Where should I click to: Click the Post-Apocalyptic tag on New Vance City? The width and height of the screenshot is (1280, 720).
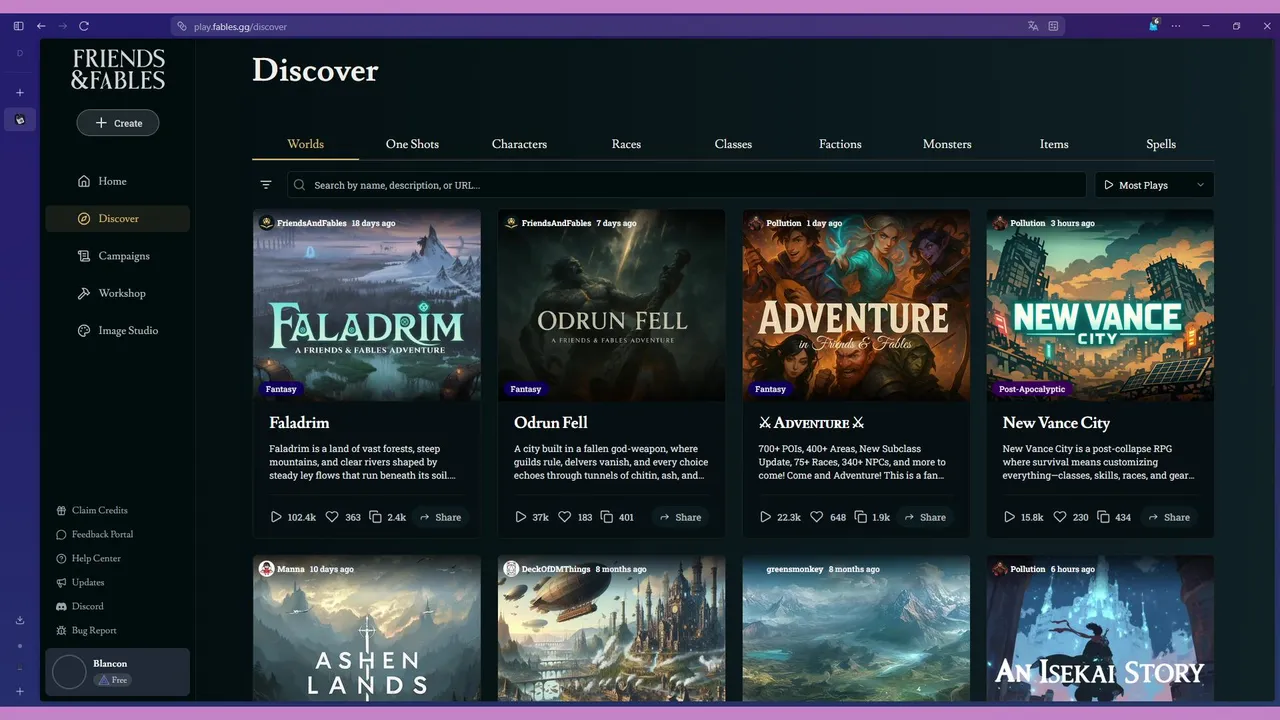click(1032, 389)
